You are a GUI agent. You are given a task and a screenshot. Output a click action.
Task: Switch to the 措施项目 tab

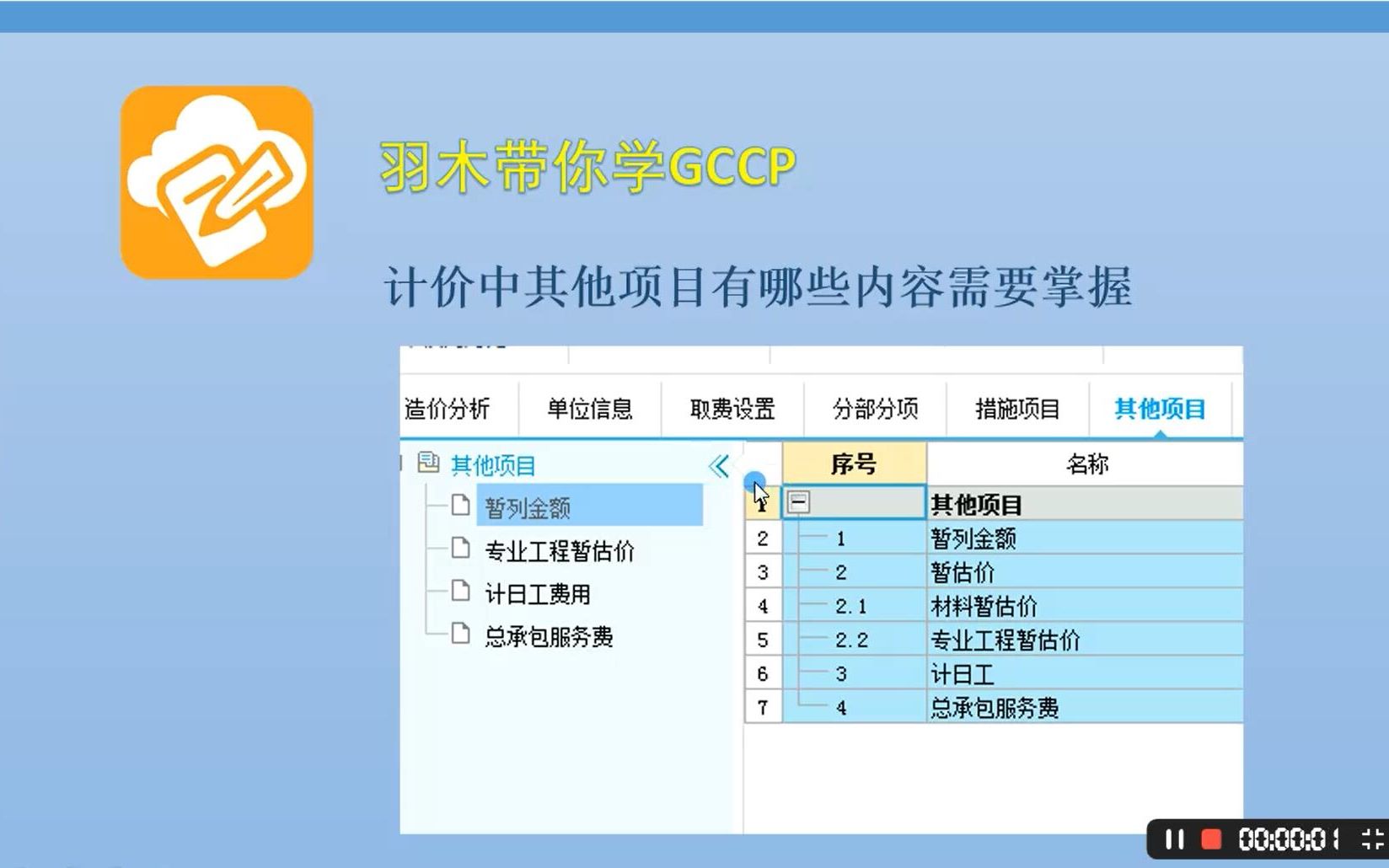(1016, 409)
